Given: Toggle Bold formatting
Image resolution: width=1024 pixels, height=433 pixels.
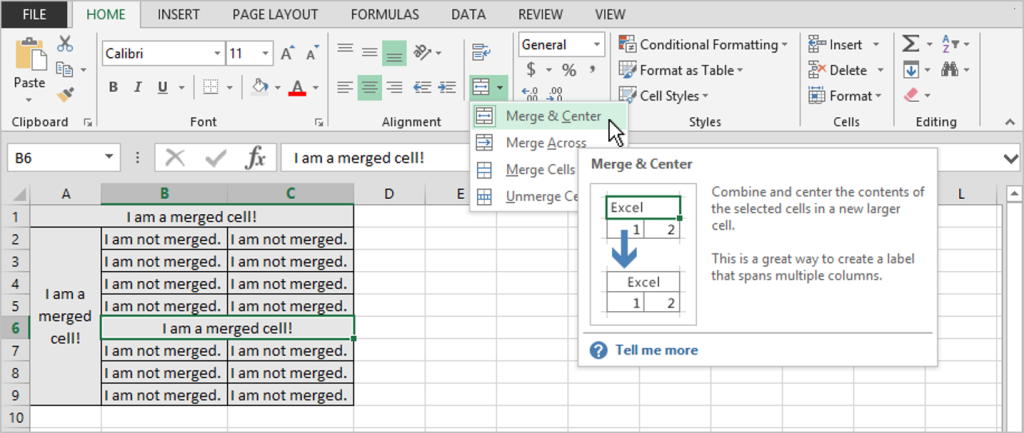Looking at the screenshot, I should (x=113, y=87).
